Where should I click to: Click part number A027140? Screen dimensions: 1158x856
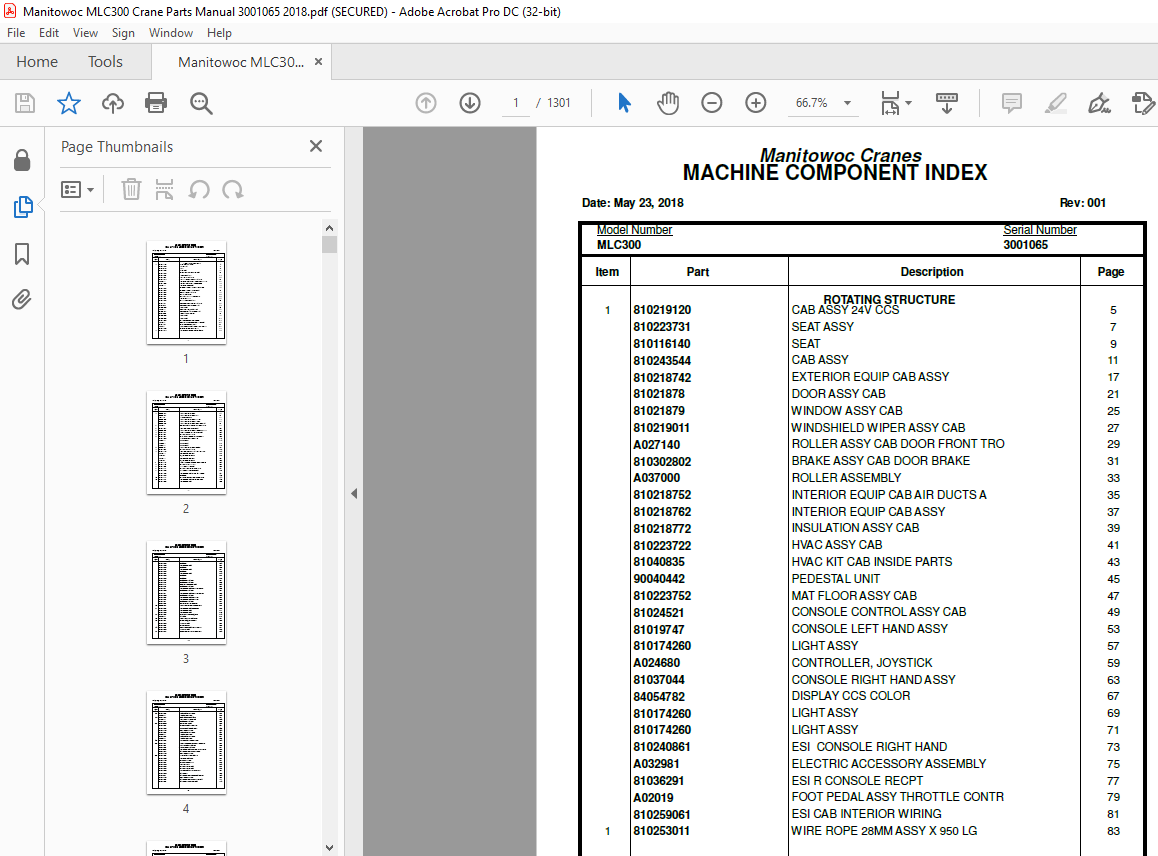click(x=657, y=445)
